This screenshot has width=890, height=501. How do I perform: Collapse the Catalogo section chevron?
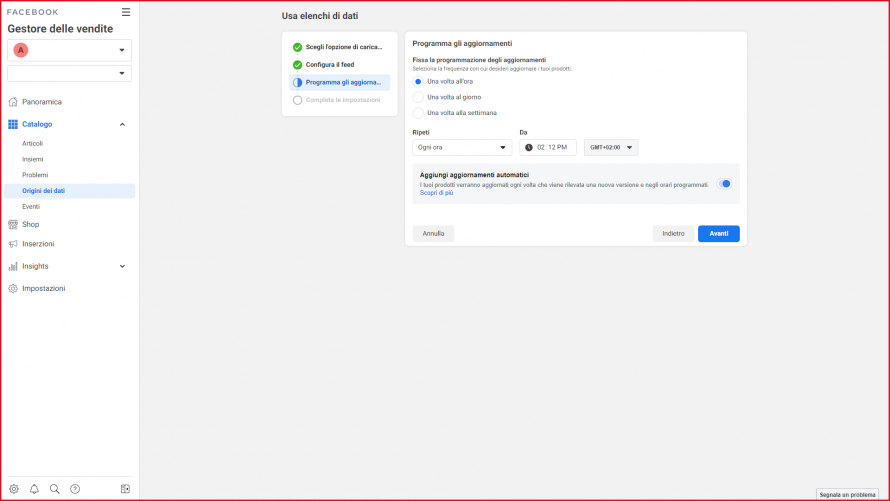click(x=122, y=124)
